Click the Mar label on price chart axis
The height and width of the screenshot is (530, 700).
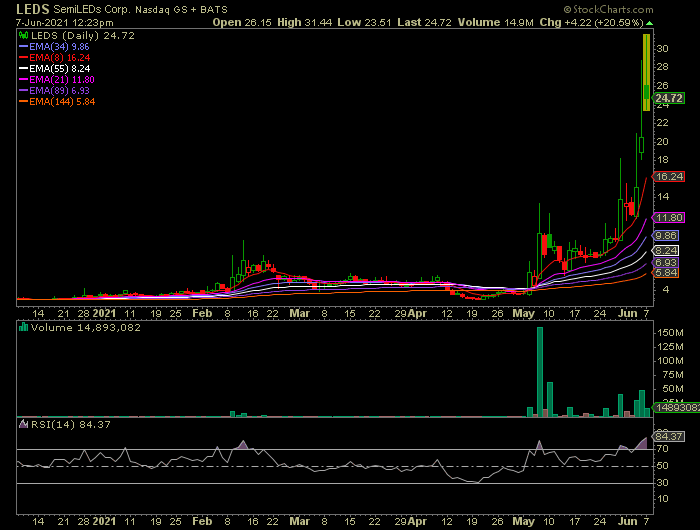click(299, 313)
